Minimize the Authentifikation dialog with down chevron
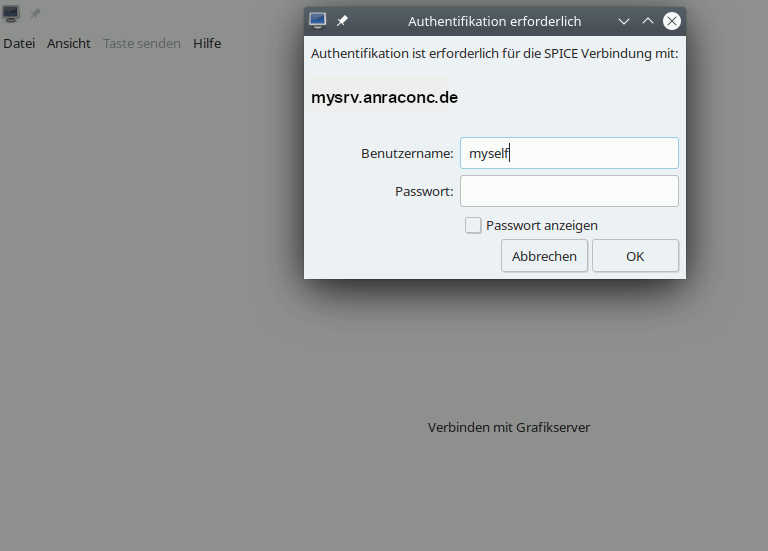This screenshot has height=551, width=768. point(624,21)
